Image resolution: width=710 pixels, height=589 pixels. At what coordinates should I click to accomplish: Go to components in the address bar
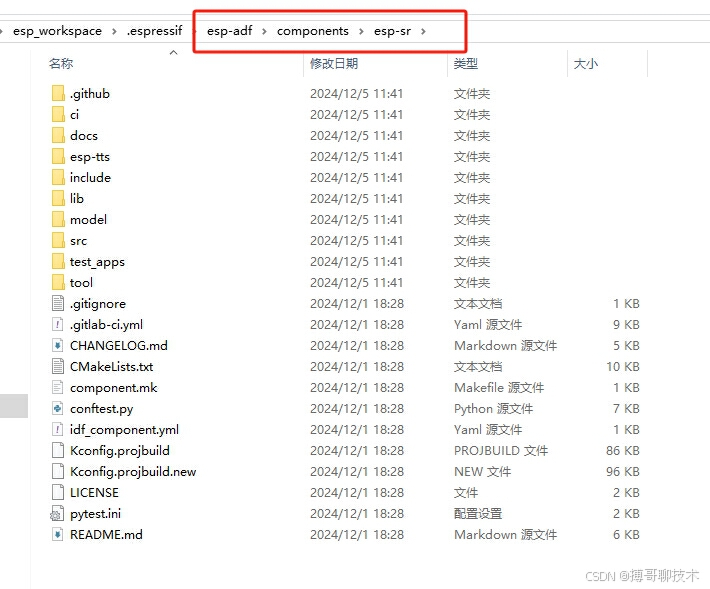coord(313,31)
